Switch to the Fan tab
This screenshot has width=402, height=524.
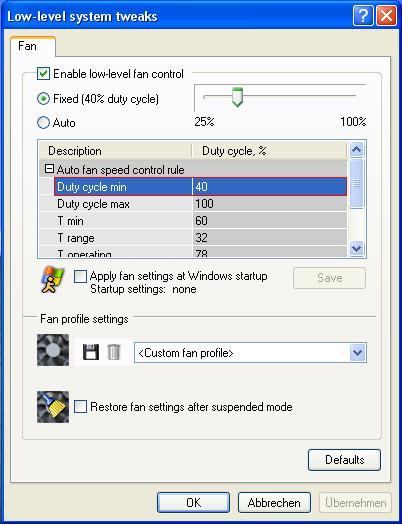click(27, 46)
